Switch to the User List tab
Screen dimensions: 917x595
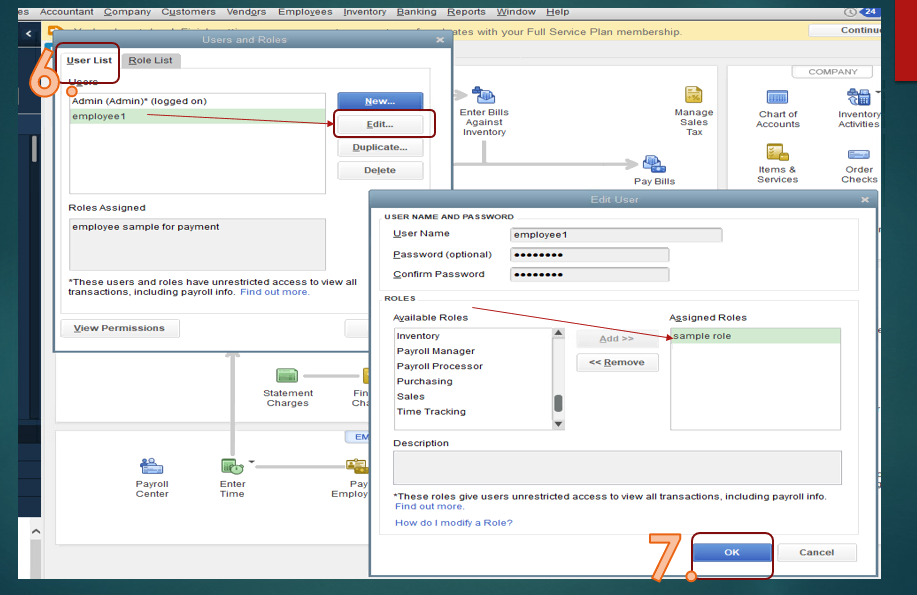tap(89, 60)
